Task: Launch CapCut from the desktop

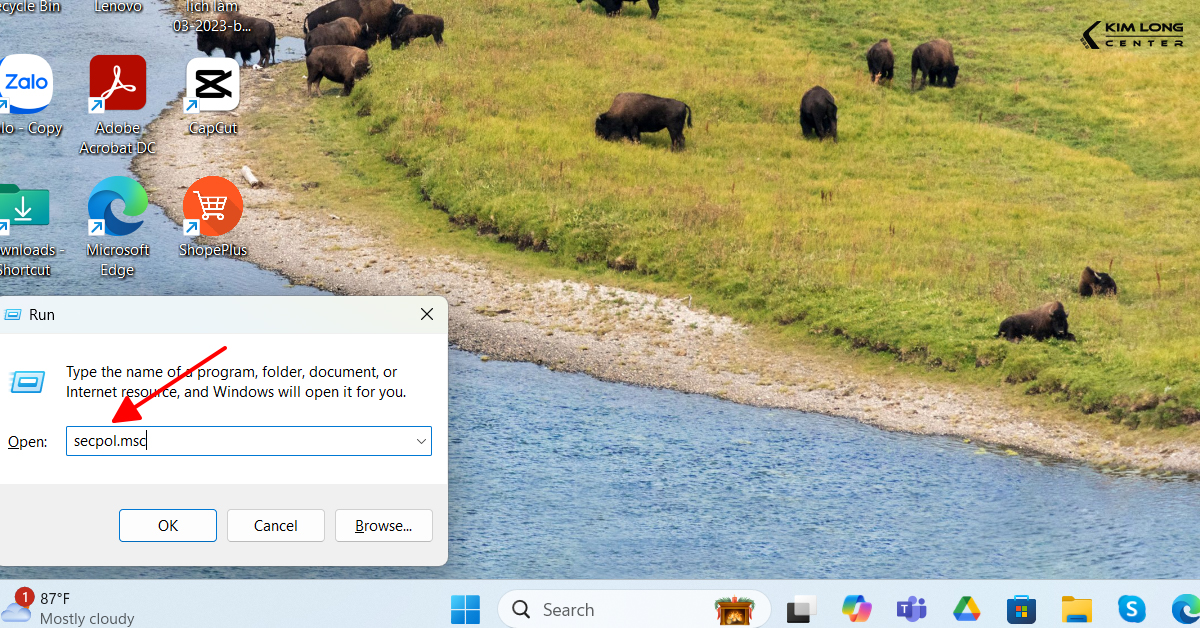Action: (213, 84)
